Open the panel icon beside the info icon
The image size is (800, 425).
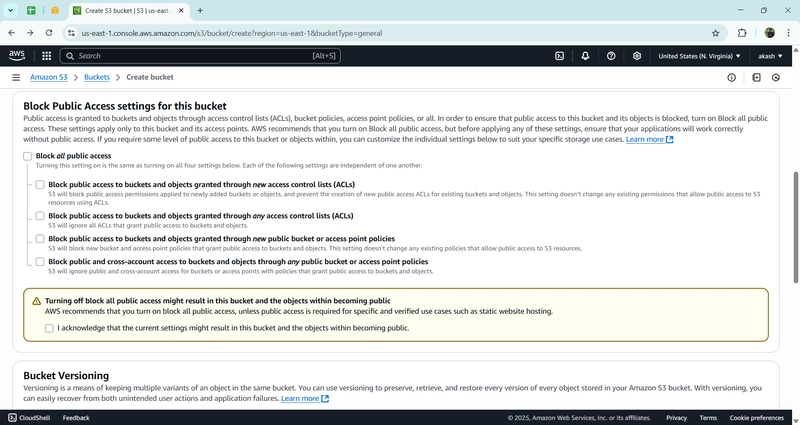756,78
